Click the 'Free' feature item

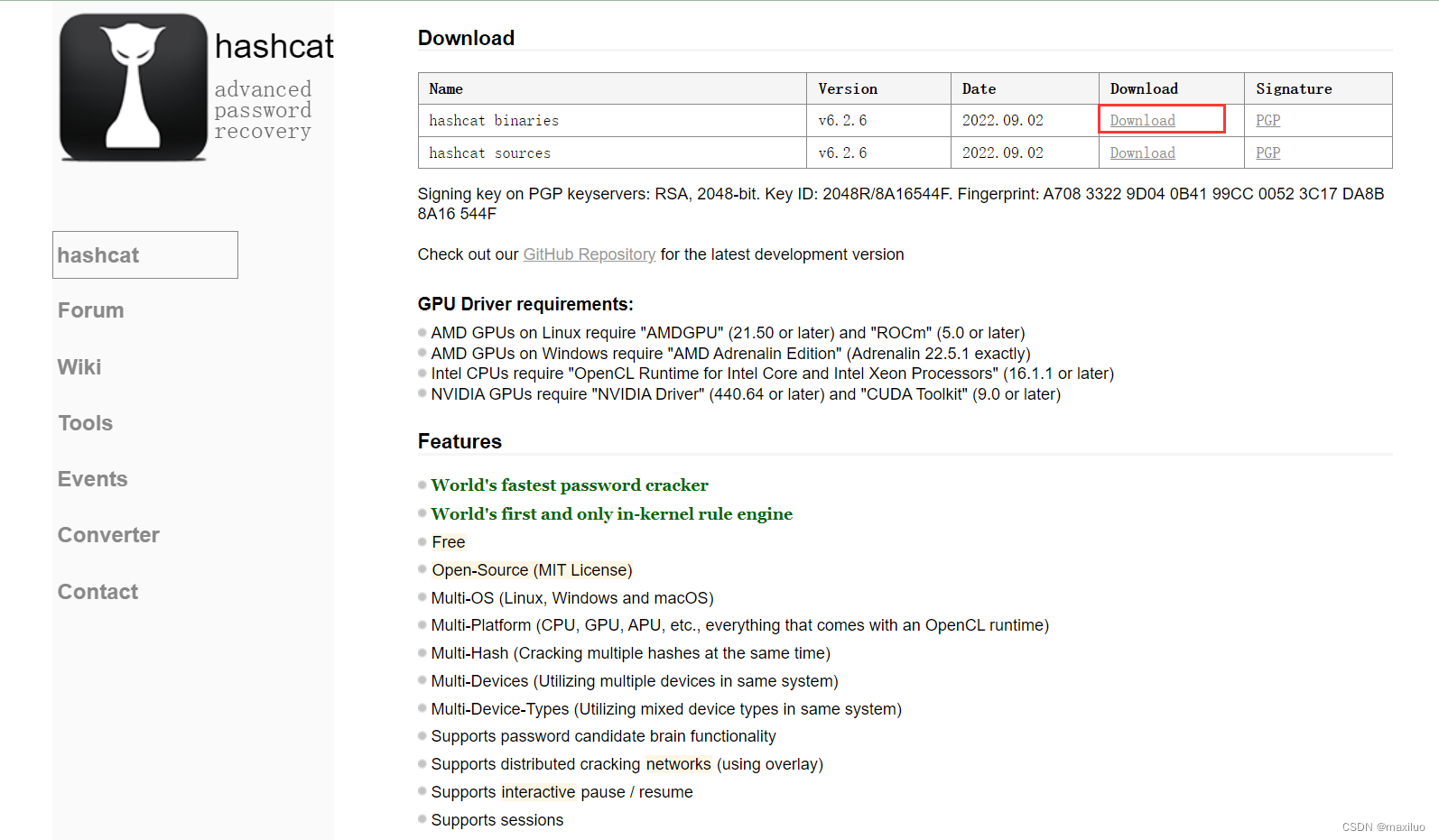449,542
